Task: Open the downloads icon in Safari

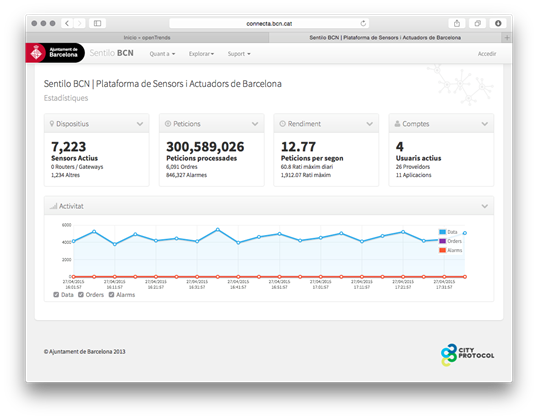Action: (498, 23)
